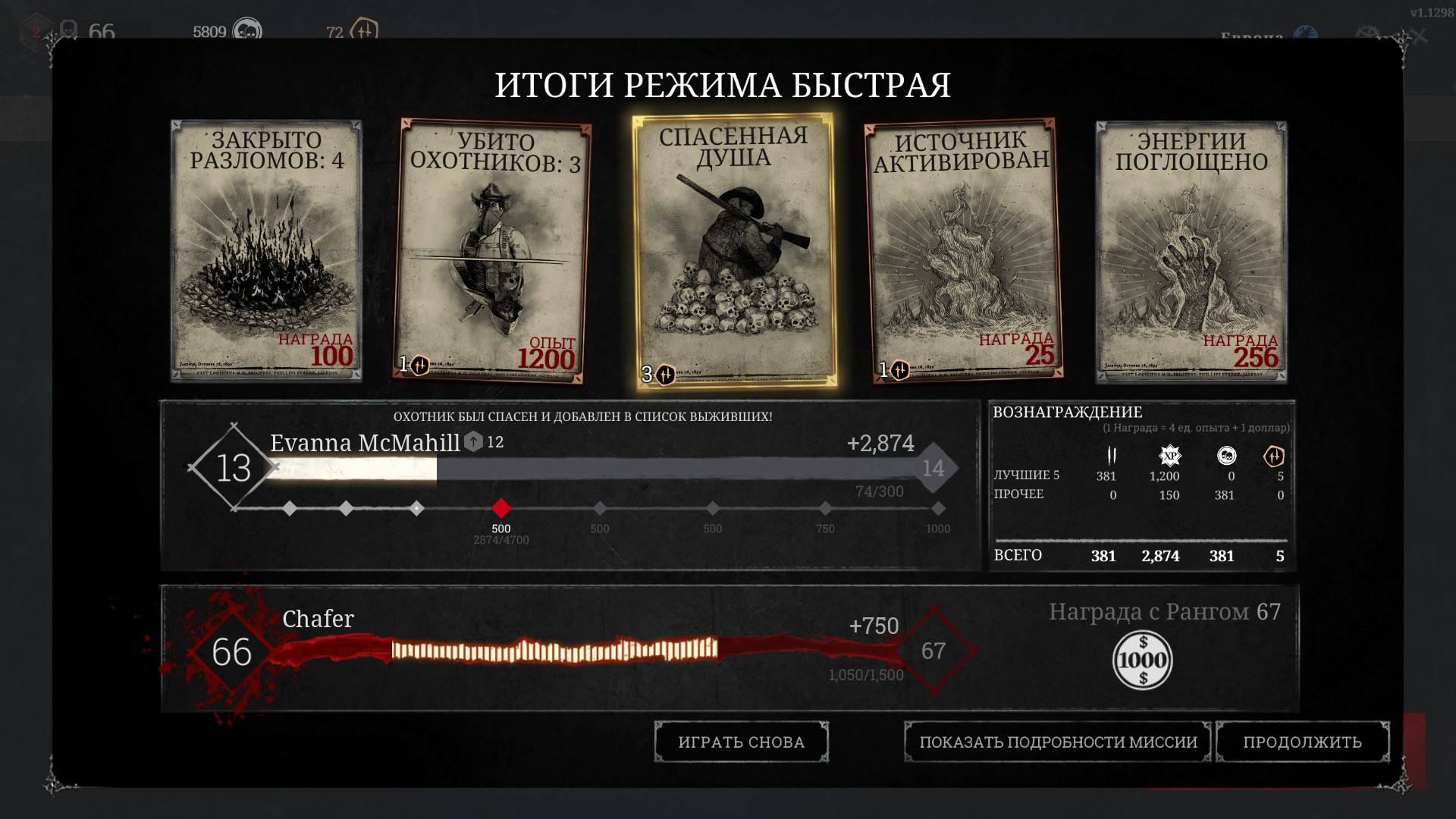
Task: Click the hunter level 13 XP bar
Action: [x=591, y=469]
